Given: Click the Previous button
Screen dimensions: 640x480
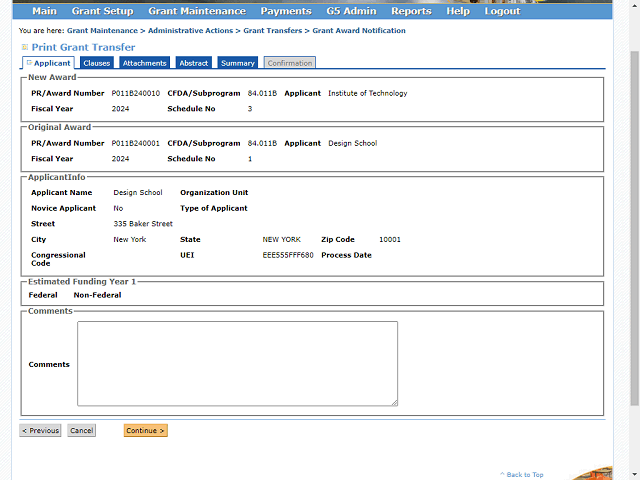Looking at the screenshot, I should click(40, 430).
